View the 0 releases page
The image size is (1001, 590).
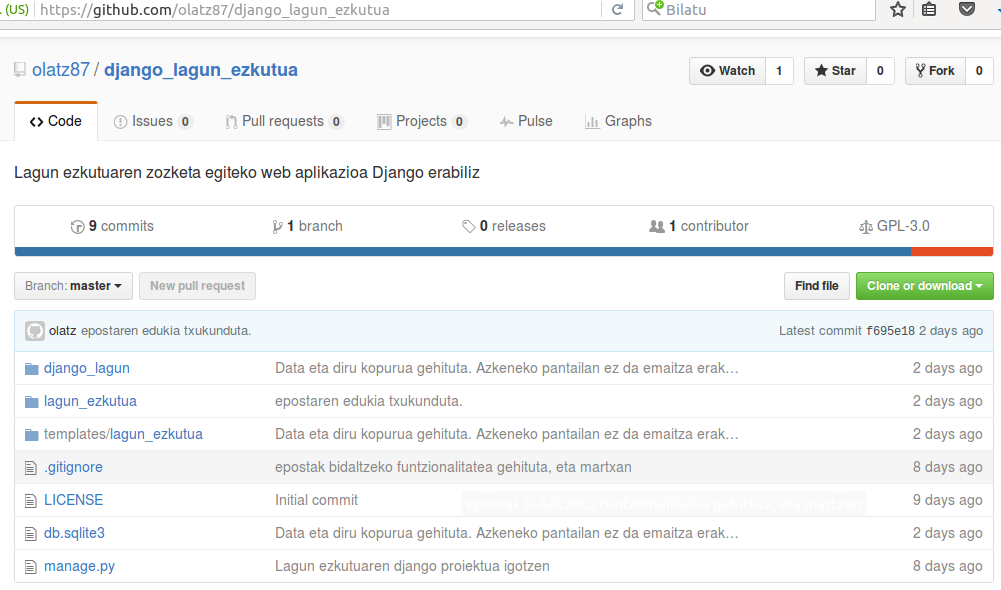[x=504, y=227]
